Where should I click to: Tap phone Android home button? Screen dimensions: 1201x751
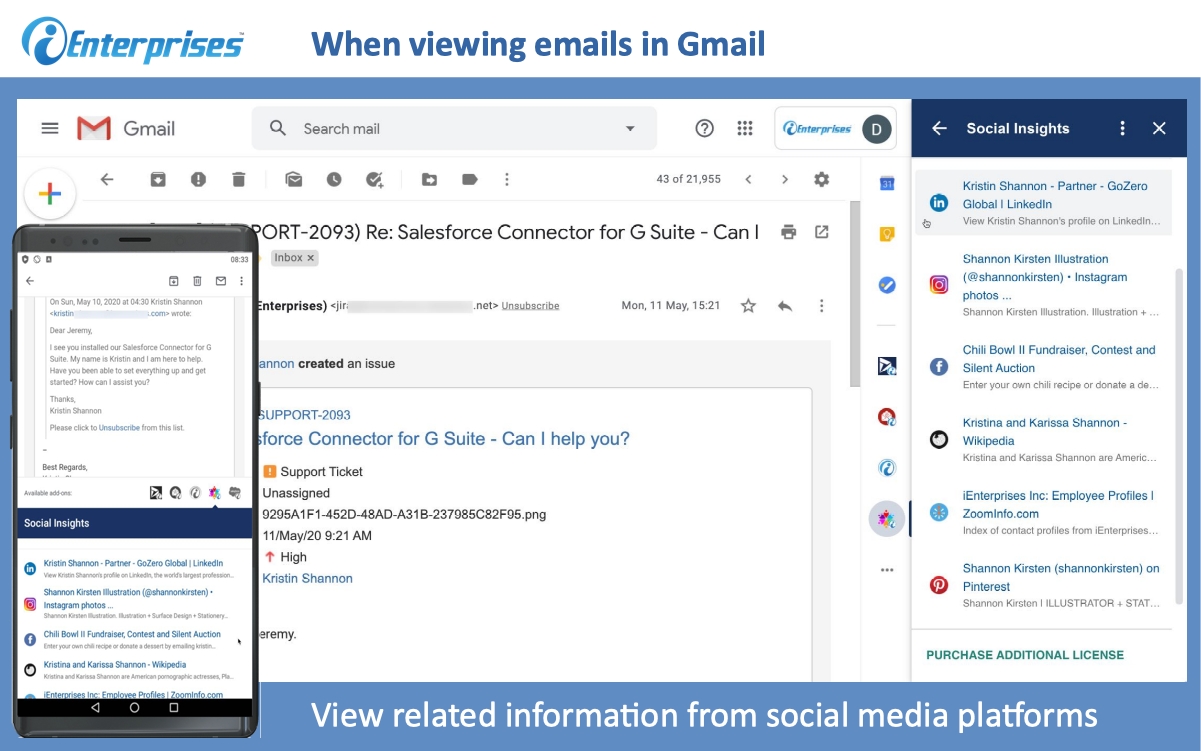pyautogui.click(x=135, y=707)
